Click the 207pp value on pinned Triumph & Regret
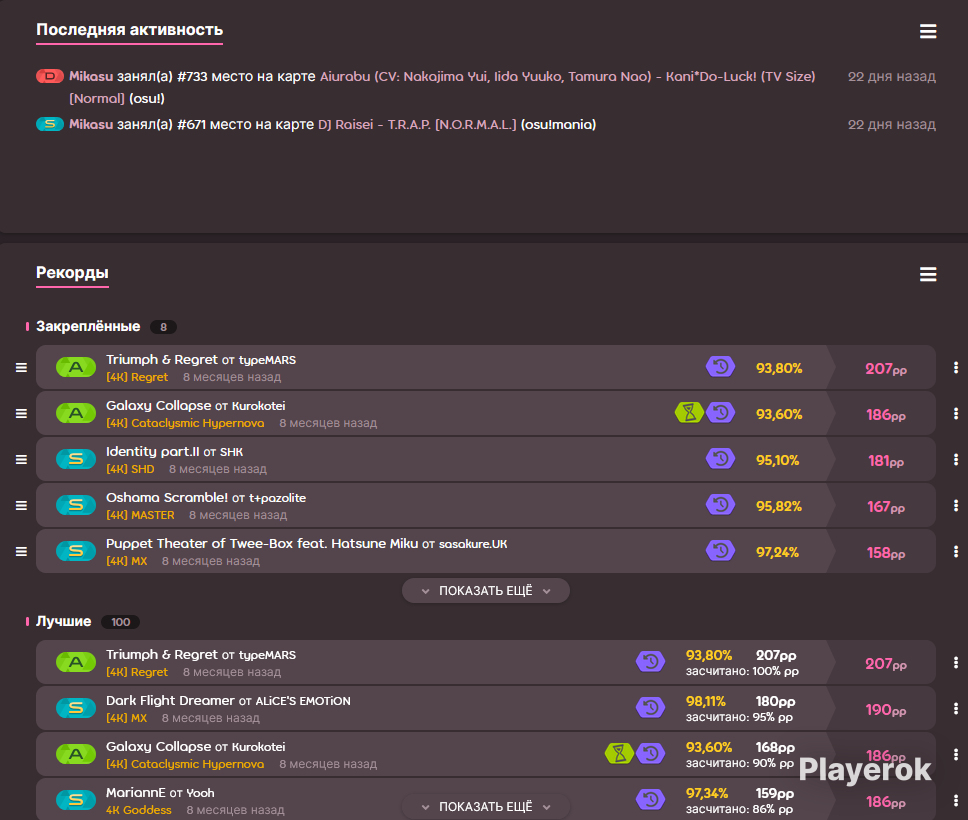Image resolution: width=968 pixels, height=820 pixels. (886, 369)
